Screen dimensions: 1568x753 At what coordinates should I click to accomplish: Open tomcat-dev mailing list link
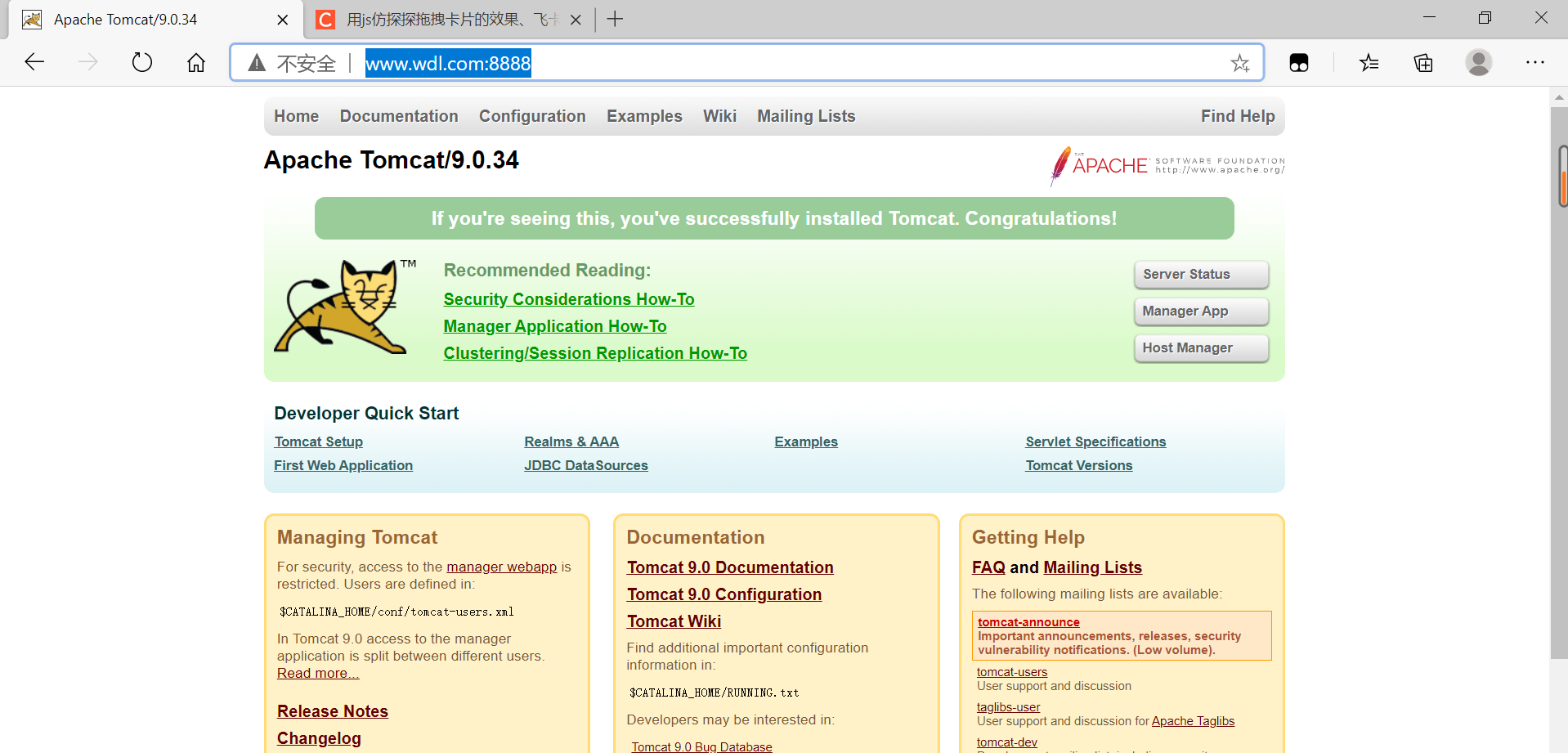pyautogui.click(x=1006, y=742)
